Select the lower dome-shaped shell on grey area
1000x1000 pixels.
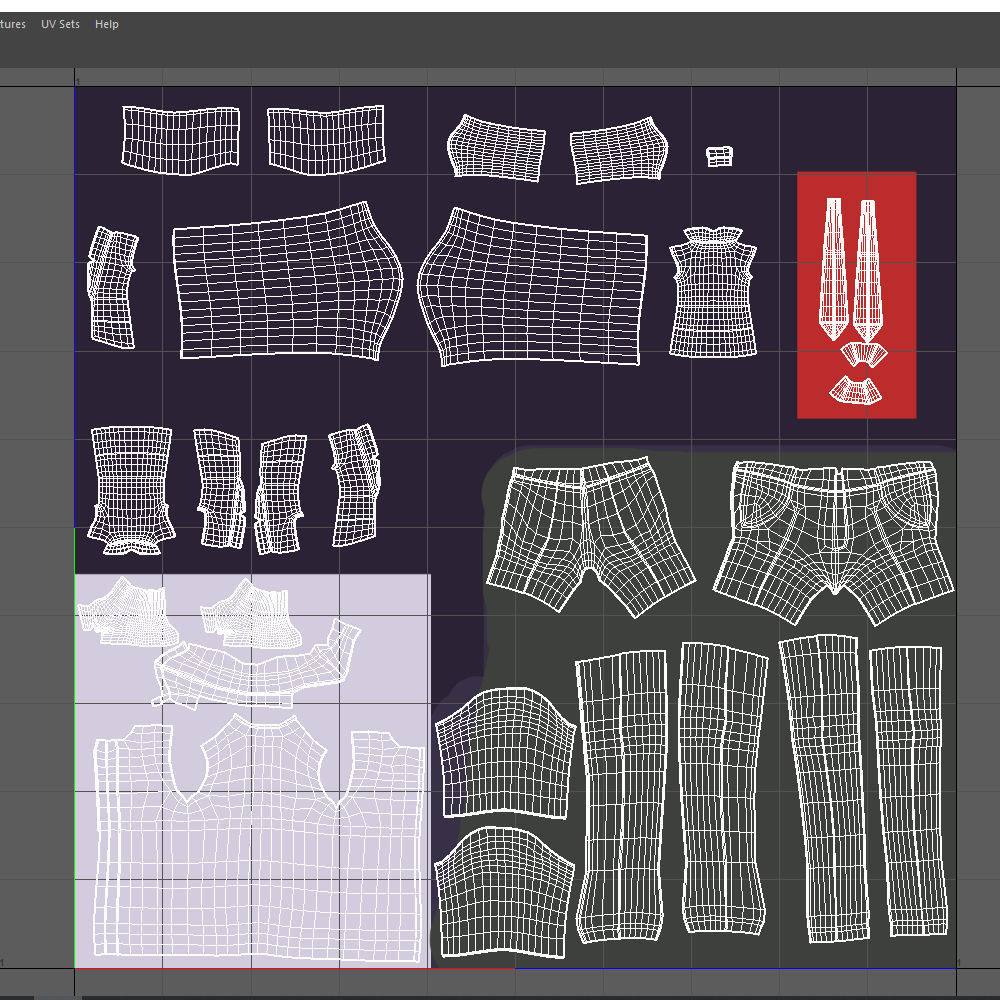(504, 892)
